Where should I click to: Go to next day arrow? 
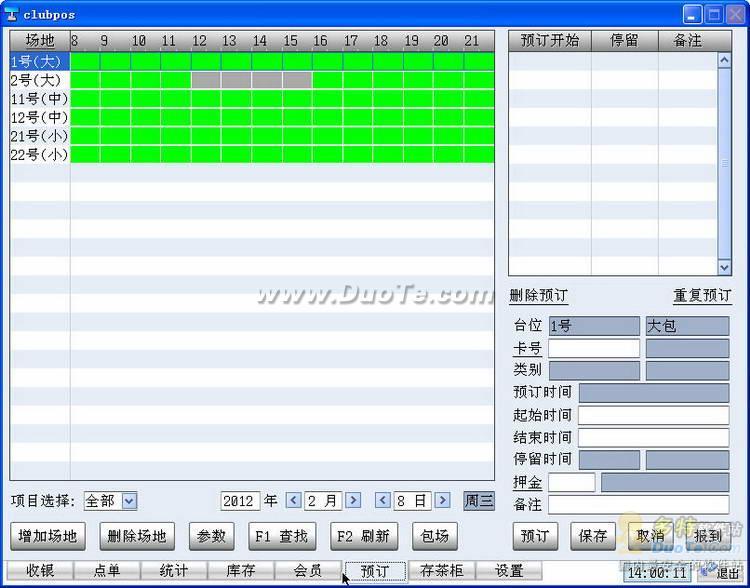coord(442,500)
